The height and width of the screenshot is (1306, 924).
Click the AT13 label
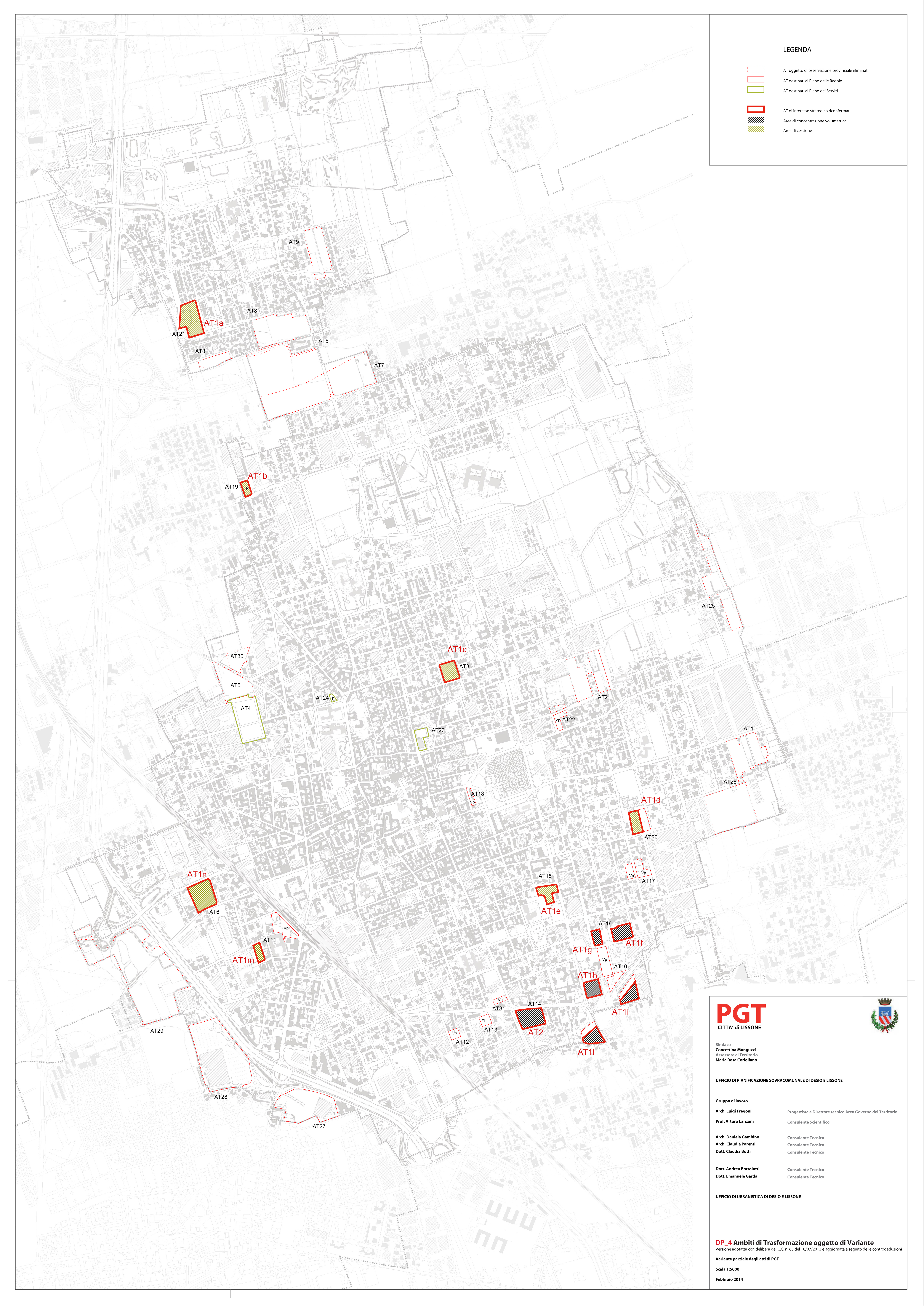click(490, 1030)
